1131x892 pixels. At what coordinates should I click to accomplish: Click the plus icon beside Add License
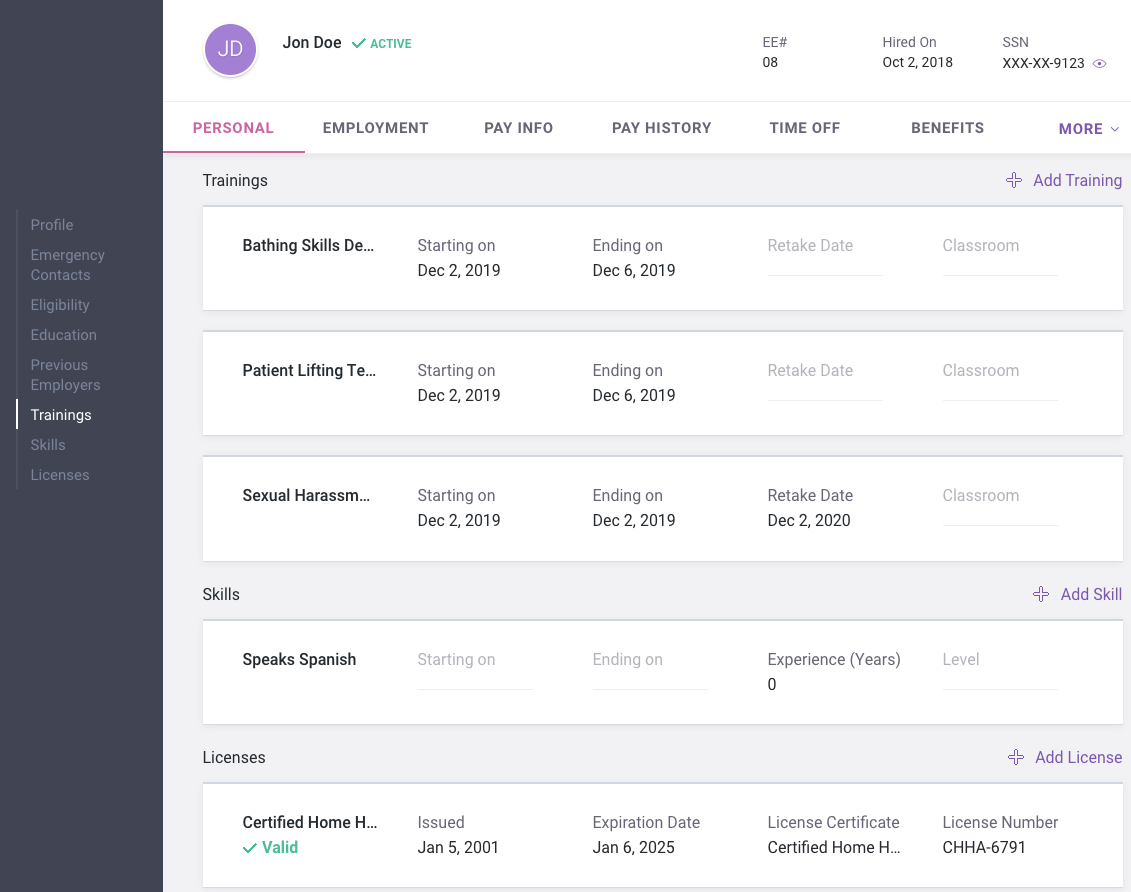click(x=1016, y=757)
